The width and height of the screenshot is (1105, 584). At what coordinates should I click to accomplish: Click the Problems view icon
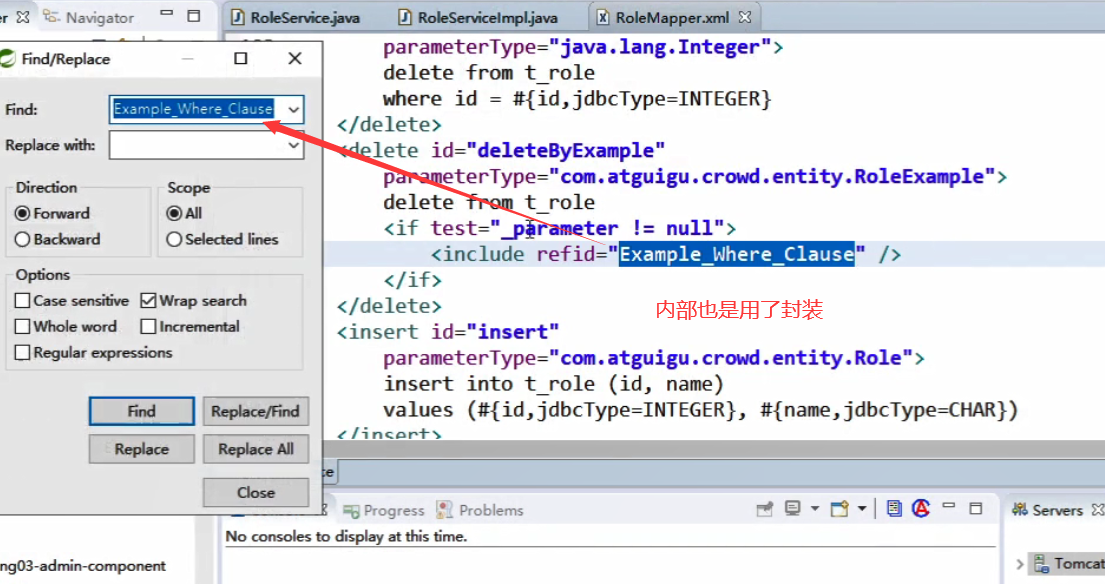(444, 510)
